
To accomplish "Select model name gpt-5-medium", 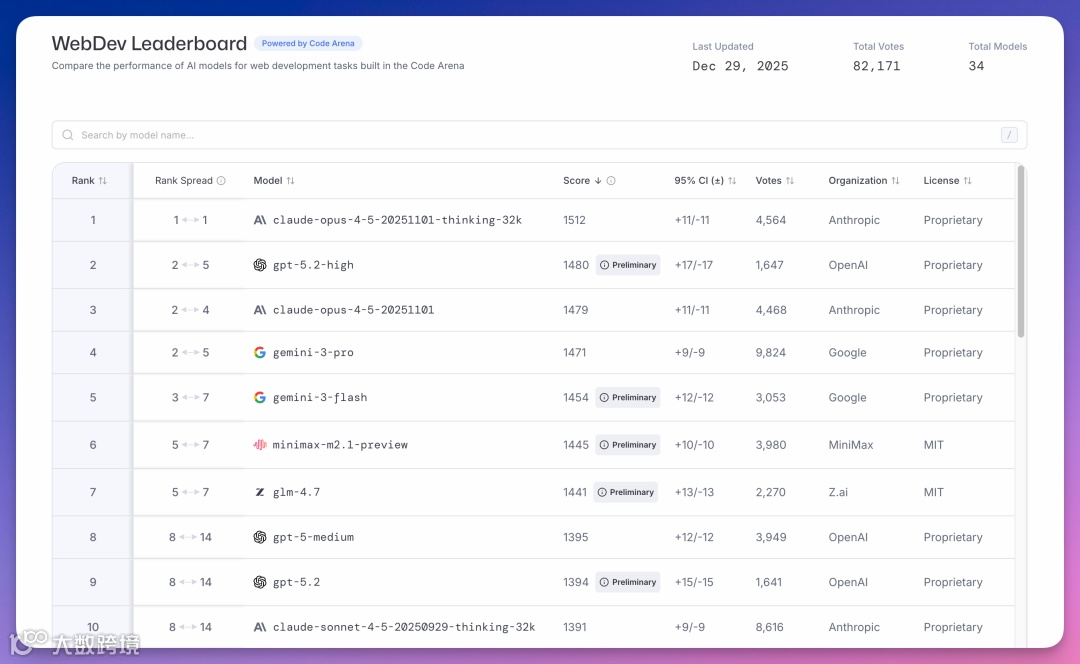I will coord(313,537).
